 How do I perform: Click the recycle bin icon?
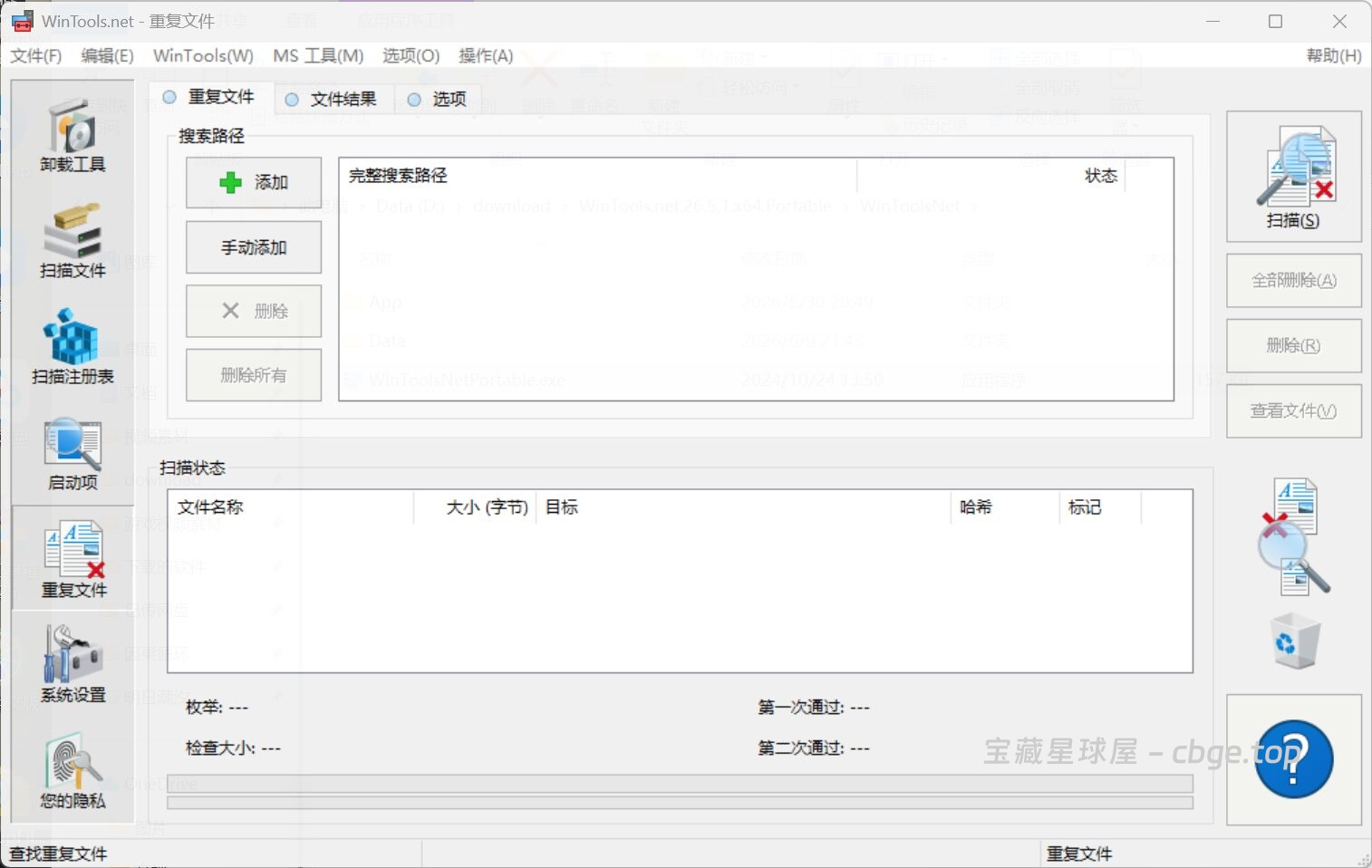click(x=1296, y=641)
